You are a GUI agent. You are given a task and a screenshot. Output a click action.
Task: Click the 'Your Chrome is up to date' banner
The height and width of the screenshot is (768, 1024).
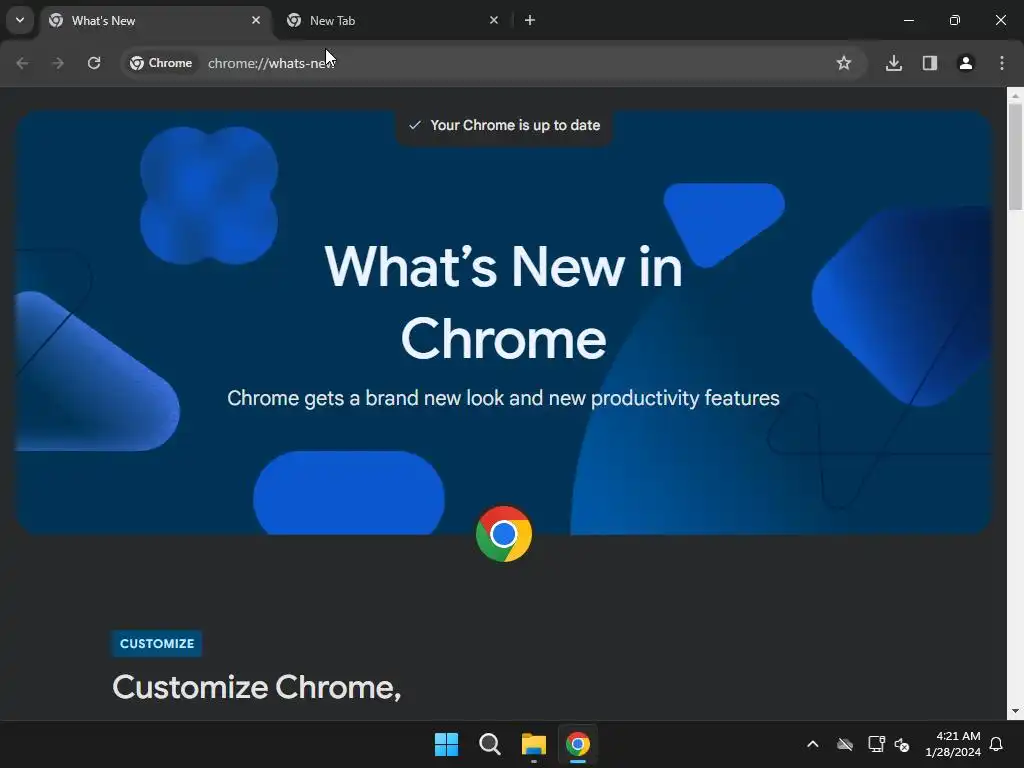coord(504,125)
